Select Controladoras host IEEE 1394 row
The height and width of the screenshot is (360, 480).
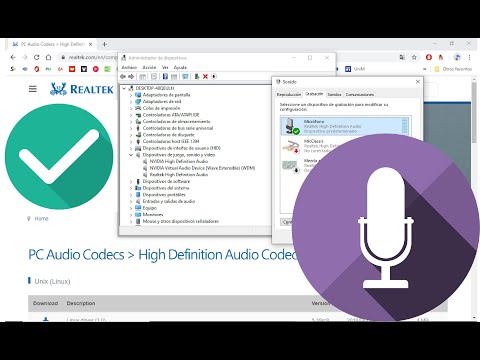pos(171,141)
